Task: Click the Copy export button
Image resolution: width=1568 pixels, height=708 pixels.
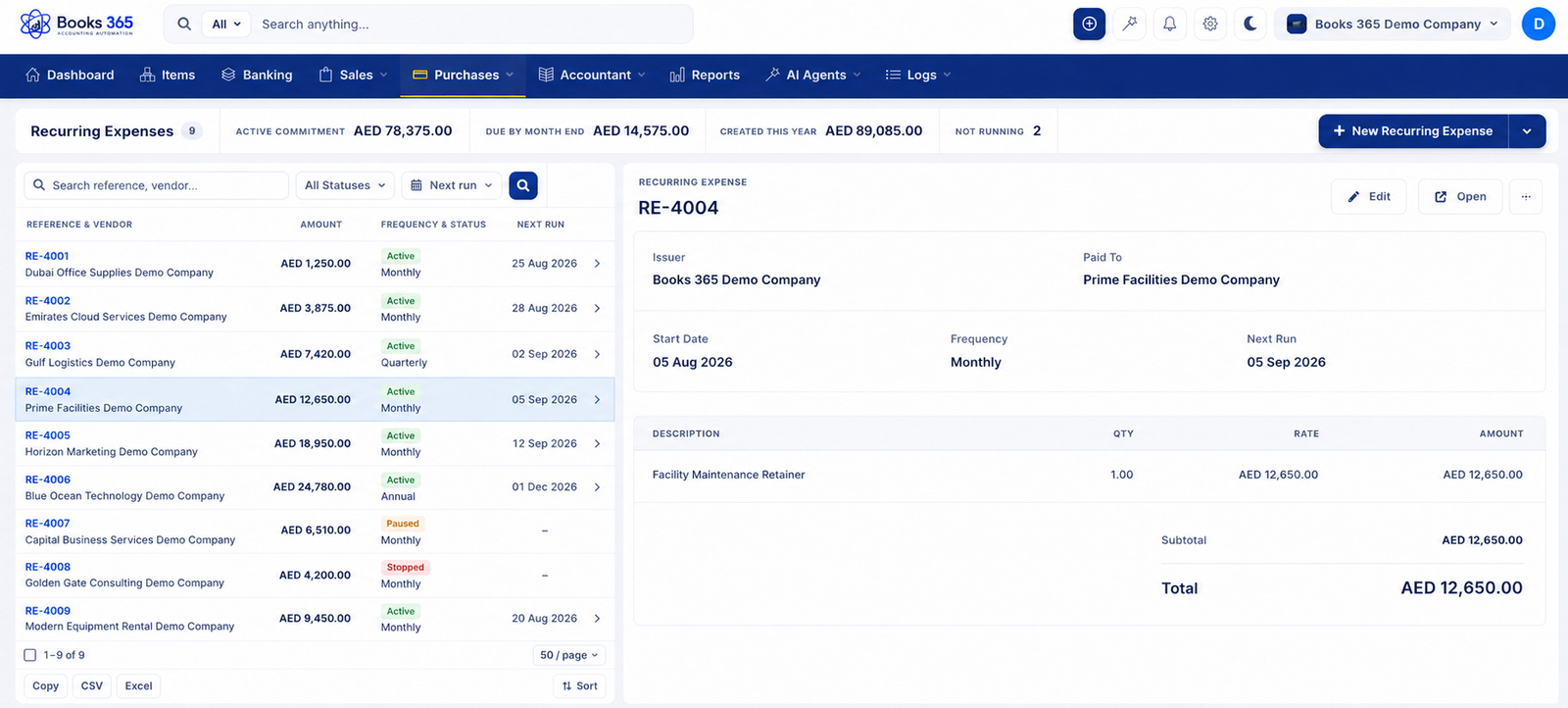Action: [46, 686]
